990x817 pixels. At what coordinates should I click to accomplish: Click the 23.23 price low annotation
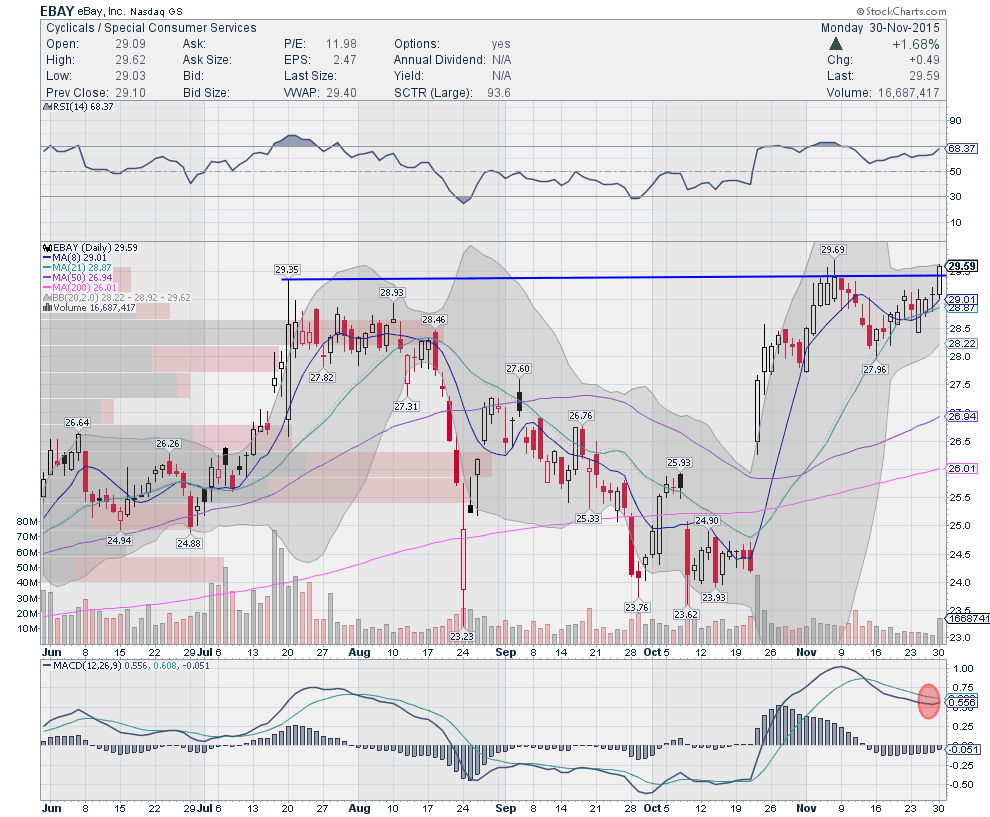coord(462,636)
